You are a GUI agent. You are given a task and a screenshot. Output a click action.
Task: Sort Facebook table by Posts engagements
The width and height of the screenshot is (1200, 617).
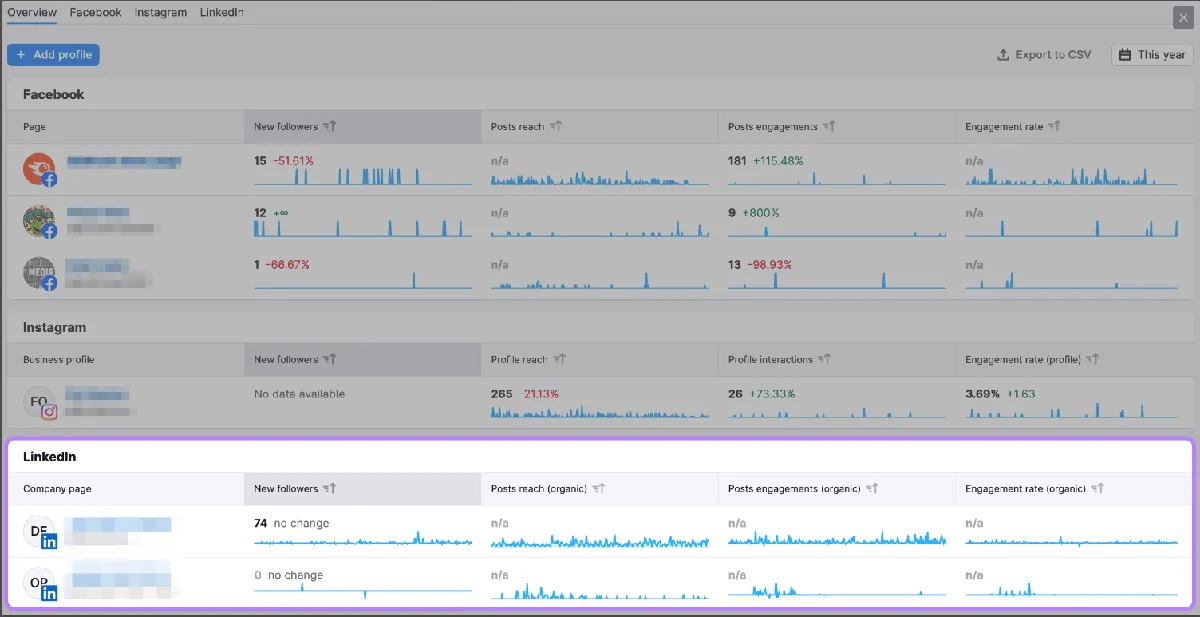tap(830, 127)
